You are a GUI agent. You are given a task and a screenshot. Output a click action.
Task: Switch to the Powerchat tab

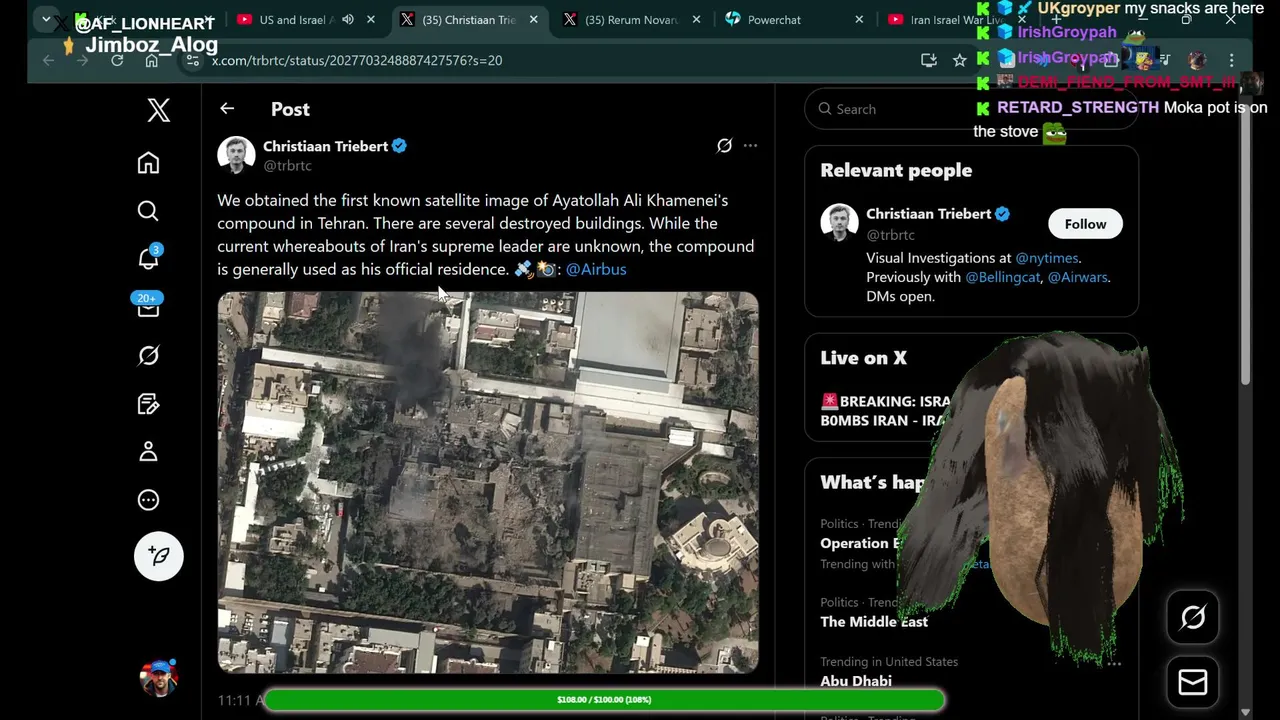774,20
